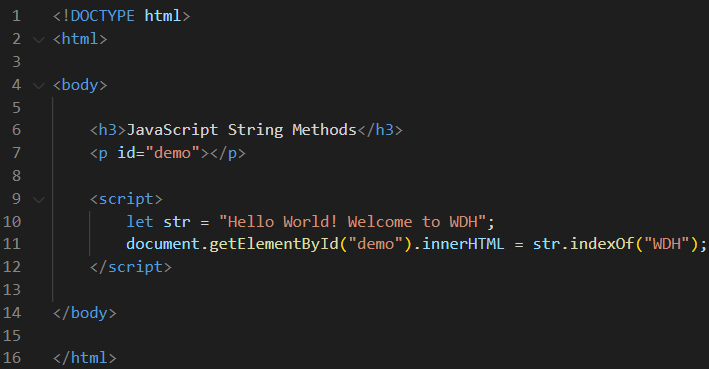Click line number 8 in the gutter
This screenshot has height=369, width=709.
click(16, 175)
